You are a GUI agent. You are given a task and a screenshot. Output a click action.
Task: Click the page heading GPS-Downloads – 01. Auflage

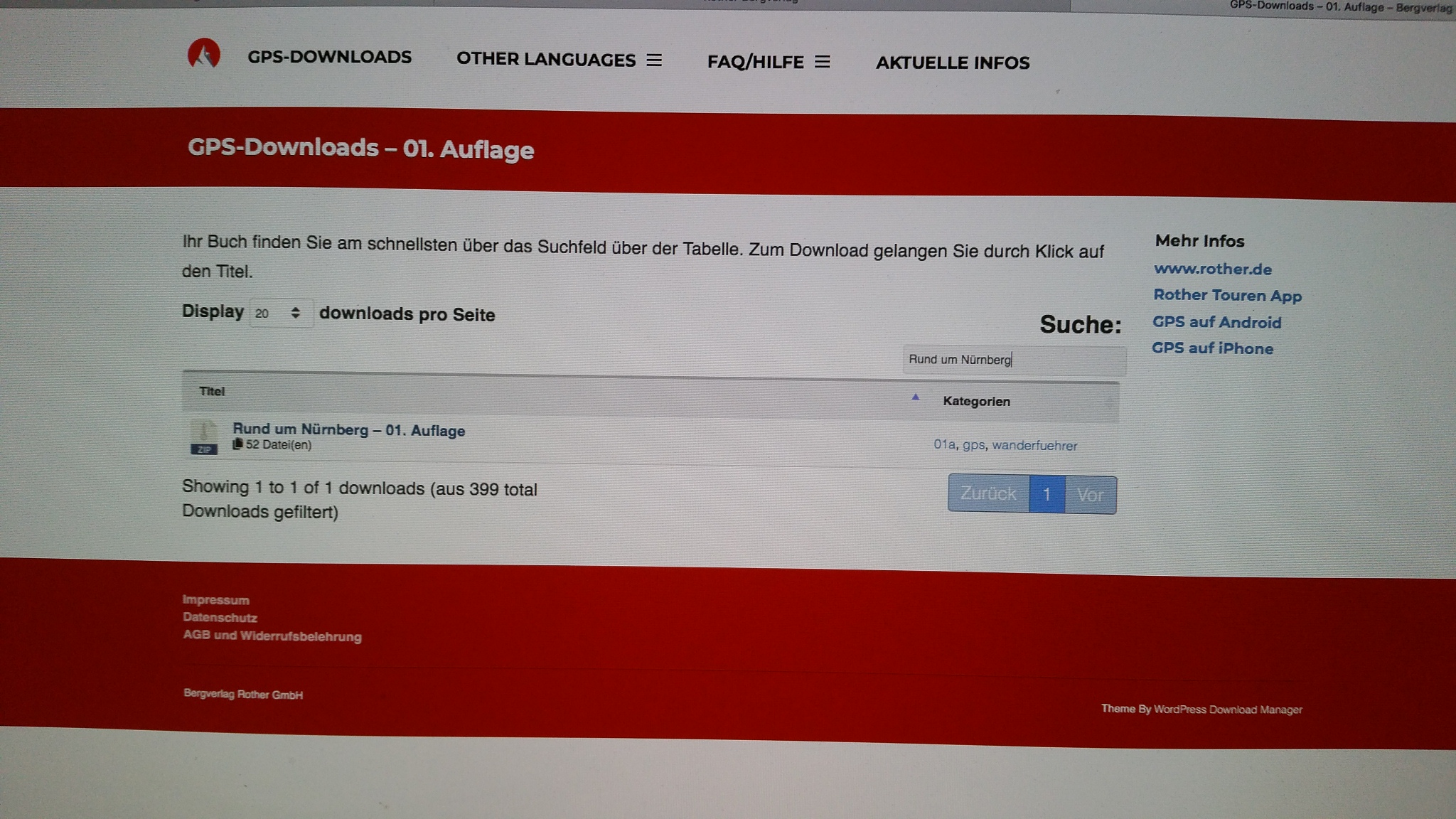[x=360, y=148]
